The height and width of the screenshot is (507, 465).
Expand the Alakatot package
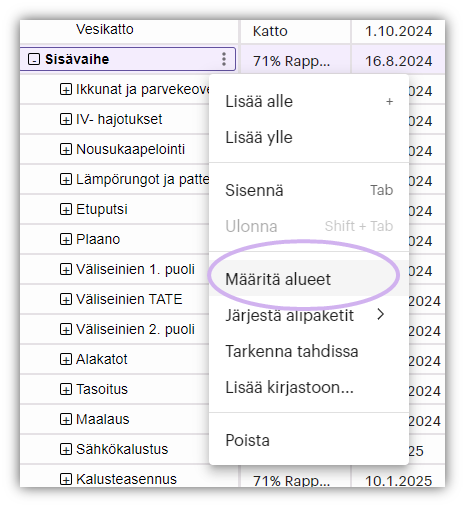tap(66, 359)
